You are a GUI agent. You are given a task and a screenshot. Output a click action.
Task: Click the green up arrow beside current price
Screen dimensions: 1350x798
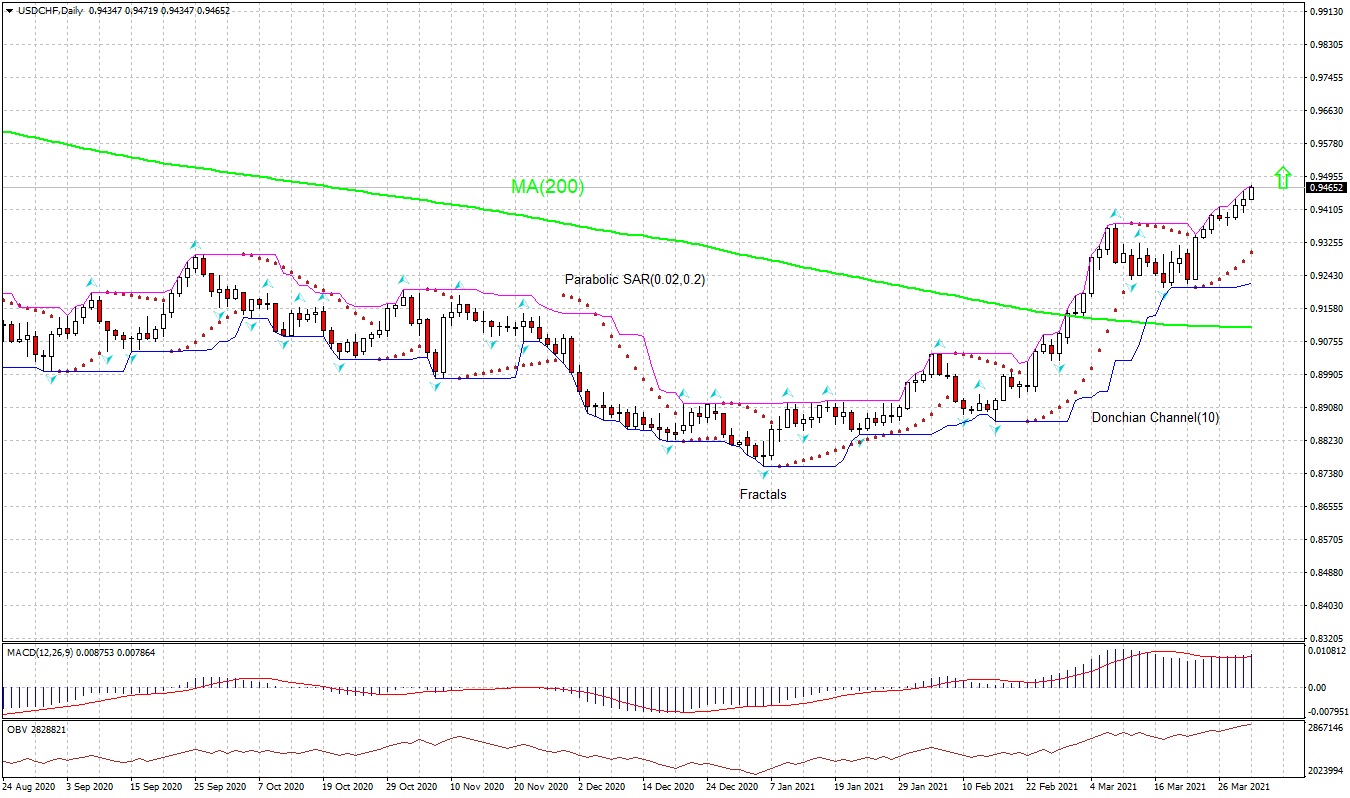(x=1282, y=177)
